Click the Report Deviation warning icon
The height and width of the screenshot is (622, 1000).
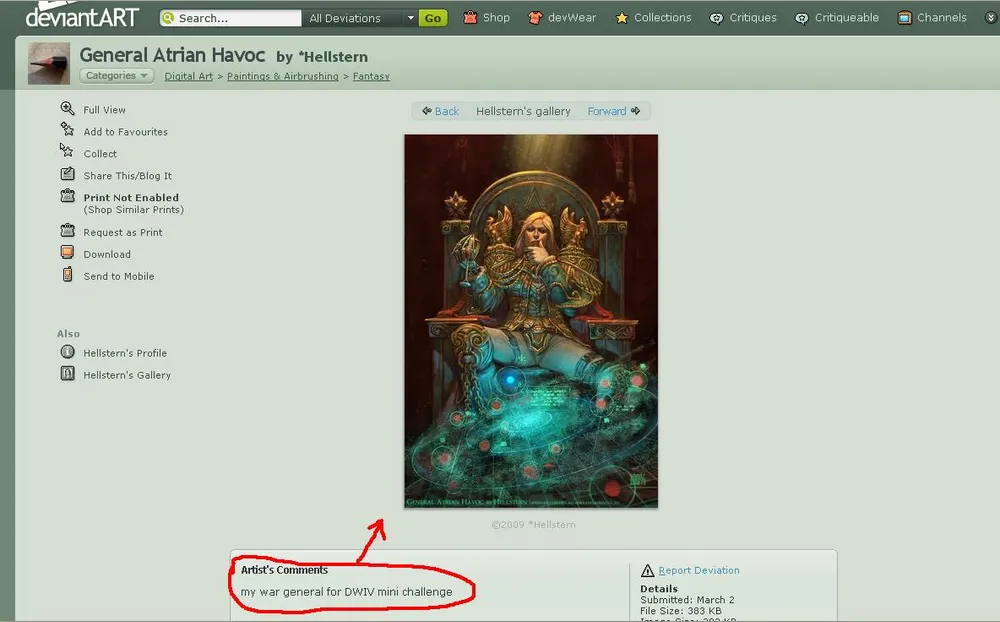647,570
